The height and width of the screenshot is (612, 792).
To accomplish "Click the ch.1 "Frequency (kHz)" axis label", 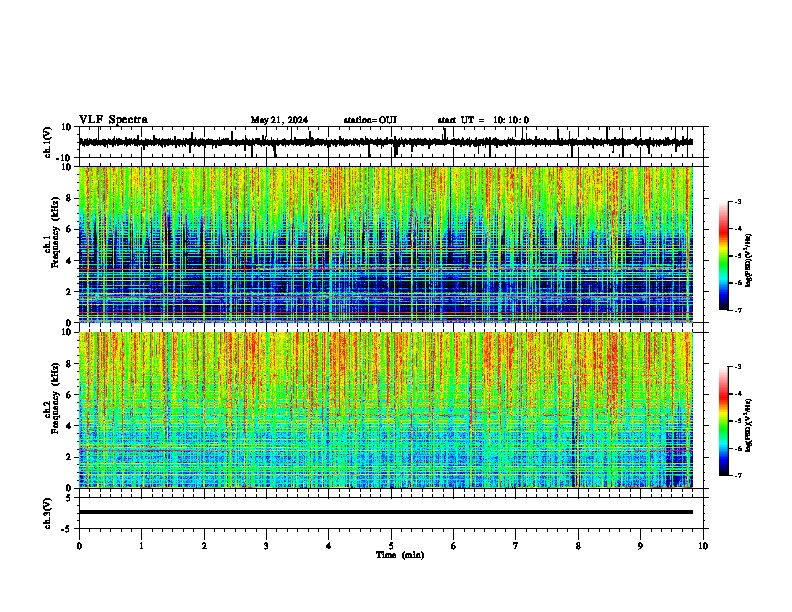I will pyautogui.click(x=55, y=232).
